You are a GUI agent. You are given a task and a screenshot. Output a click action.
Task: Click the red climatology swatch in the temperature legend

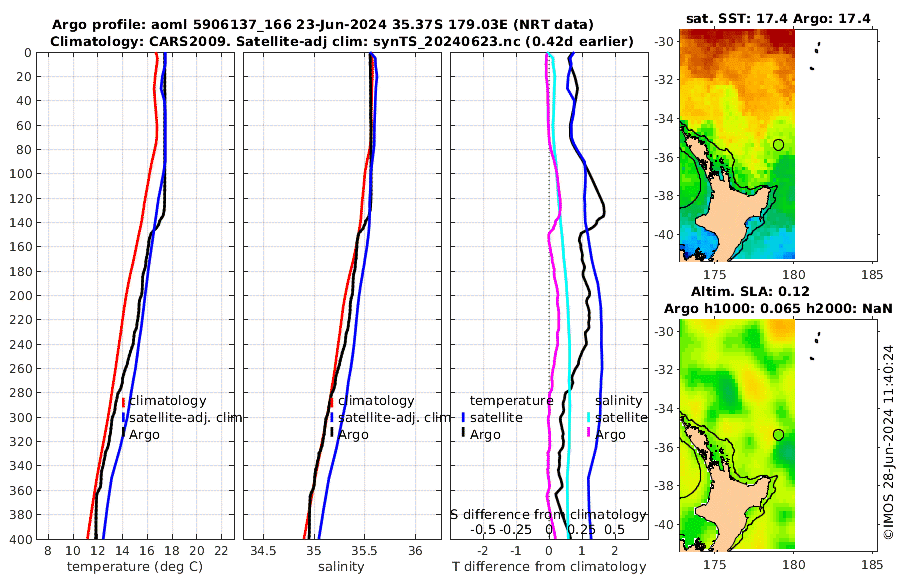pos(123,402)
